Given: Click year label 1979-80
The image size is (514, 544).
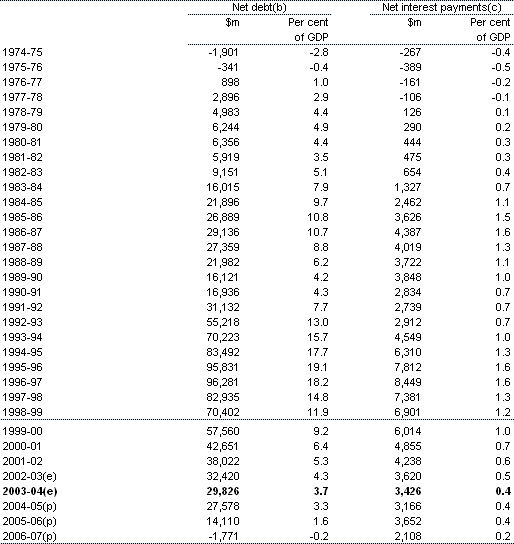Looking at the screenshot, I should 22,127.
